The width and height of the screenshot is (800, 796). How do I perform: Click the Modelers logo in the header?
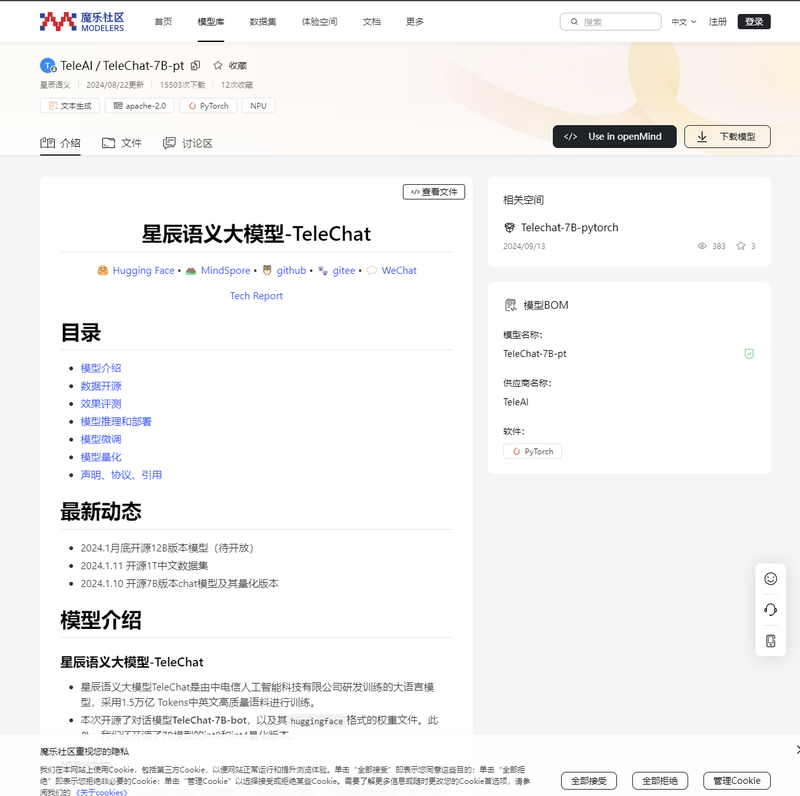pyautogui.click(x=82, y=21)
